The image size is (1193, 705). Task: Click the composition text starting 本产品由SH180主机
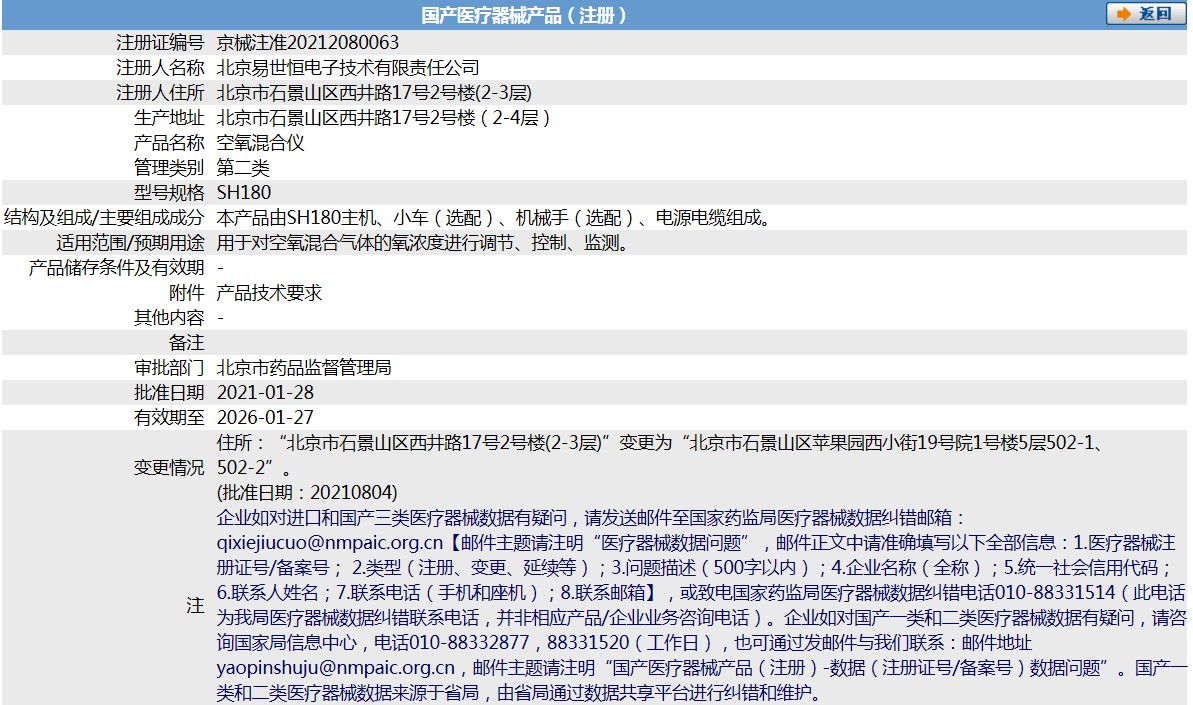(x=497, y=218)
